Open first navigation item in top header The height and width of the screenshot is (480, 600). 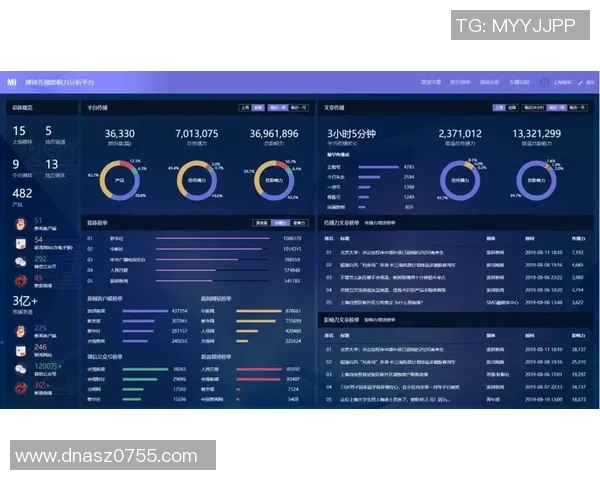(x=431, y=82)
